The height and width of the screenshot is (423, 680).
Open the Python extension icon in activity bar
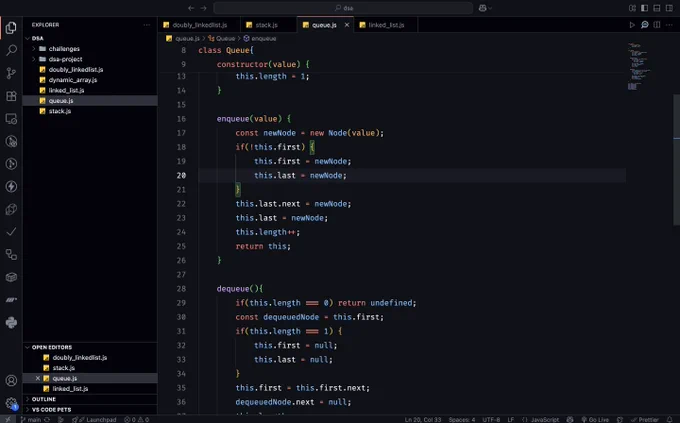pos(11,322)
